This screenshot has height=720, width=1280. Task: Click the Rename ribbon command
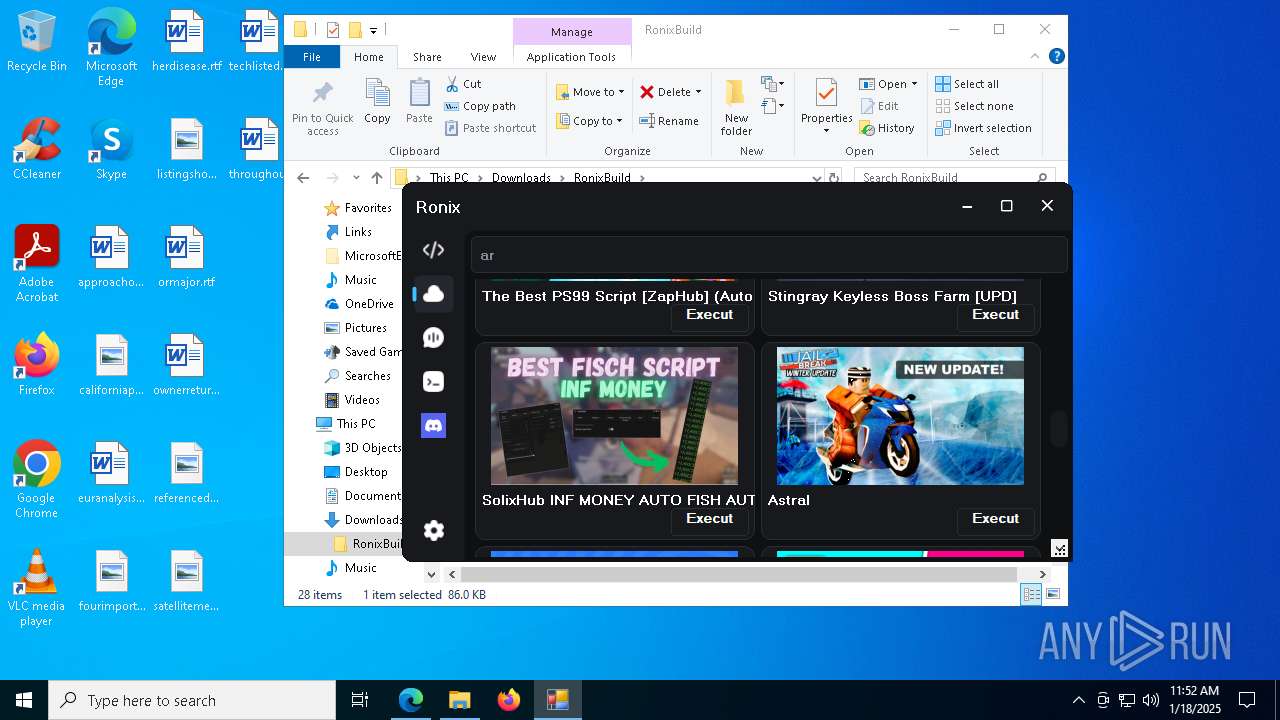coord(669,121)
